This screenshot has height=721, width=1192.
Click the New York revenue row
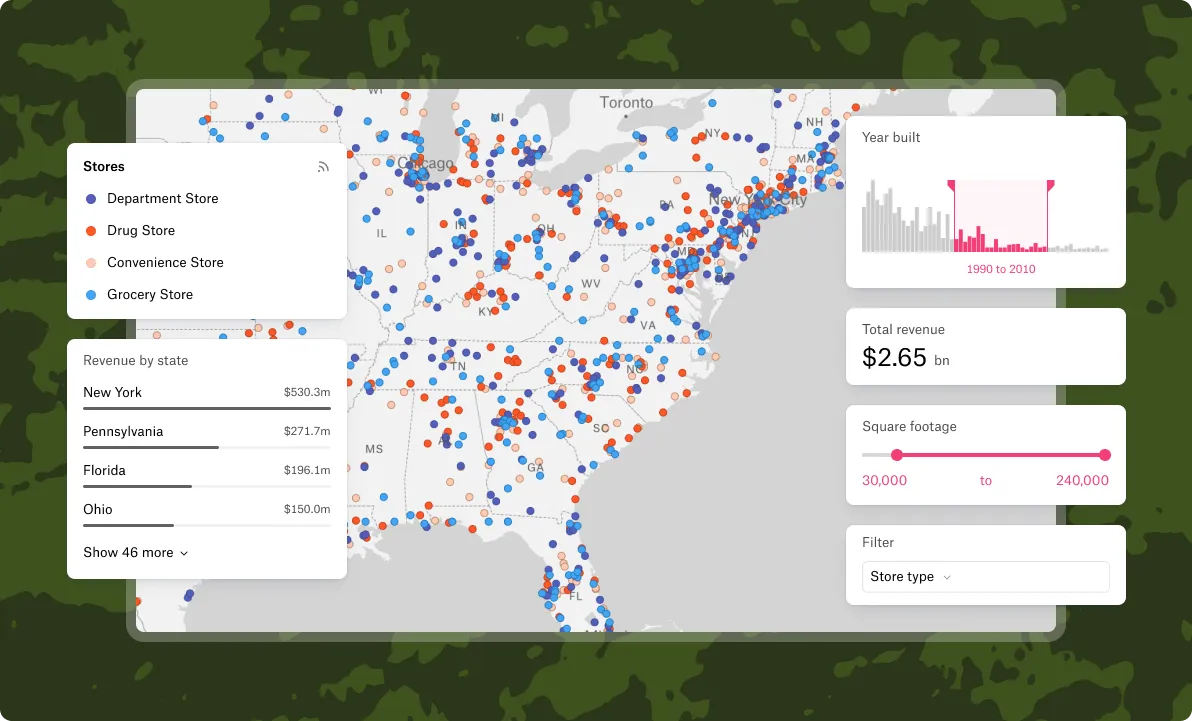[x=207, y=397]
